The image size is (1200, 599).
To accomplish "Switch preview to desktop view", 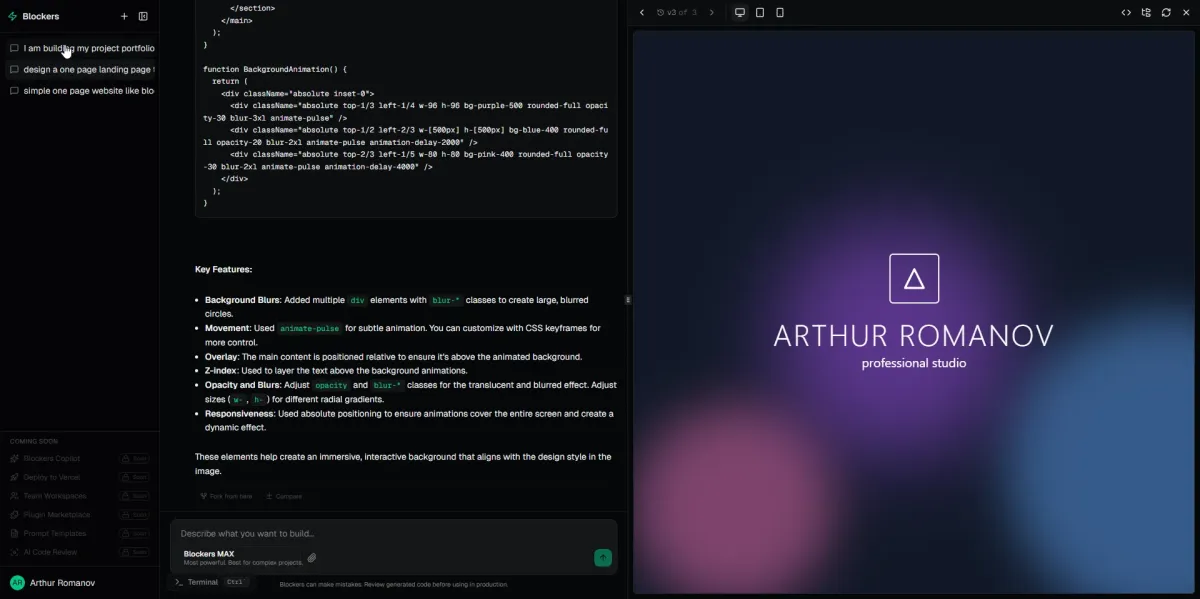I will click(740, 13).
